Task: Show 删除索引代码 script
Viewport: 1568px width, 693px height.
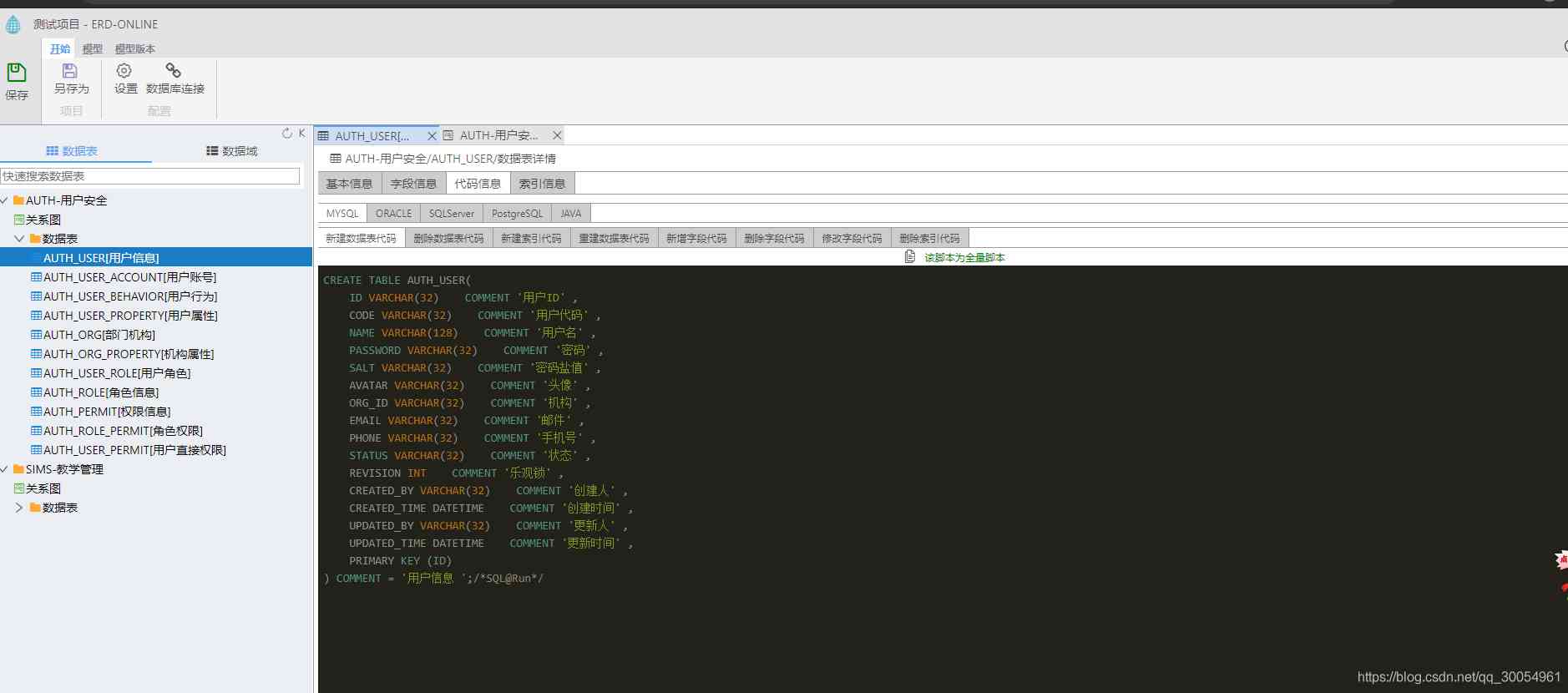Action: point(930,239)
